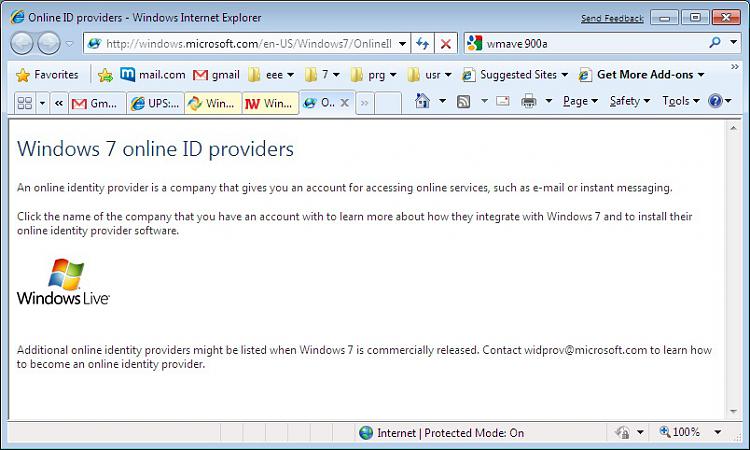
Task: Open the status bar privacy dropdown arrow
Action: [x=640, y=433]
